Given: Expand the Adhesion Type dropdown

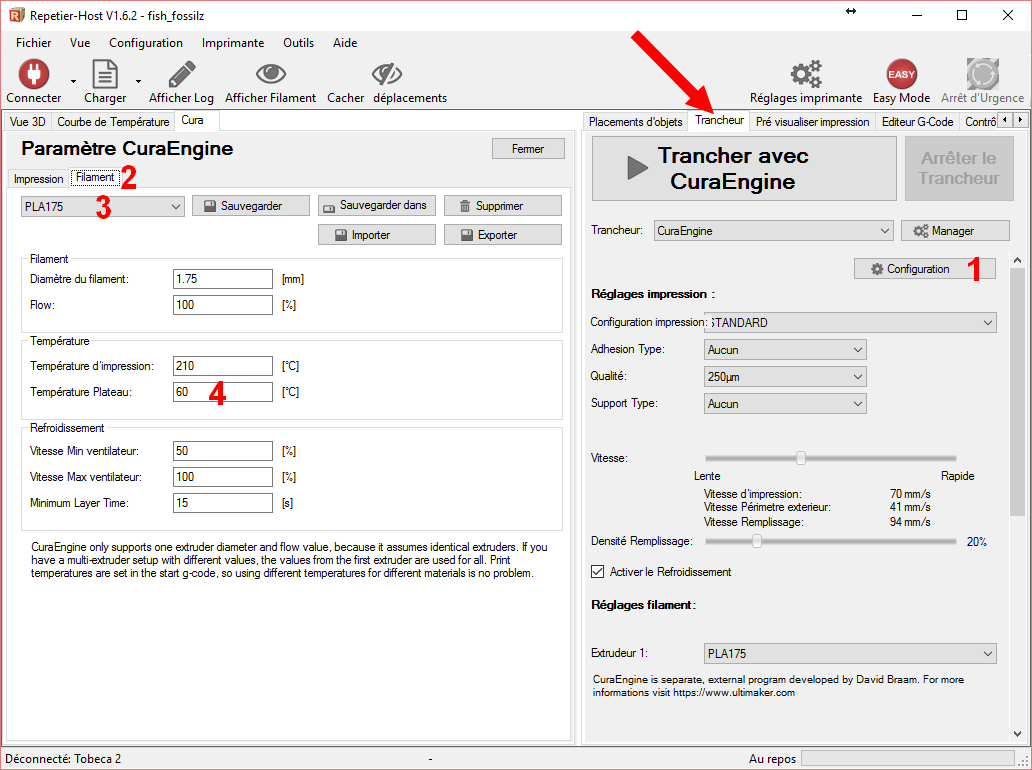Looking at the screenshot, I should tap(785, 350).
